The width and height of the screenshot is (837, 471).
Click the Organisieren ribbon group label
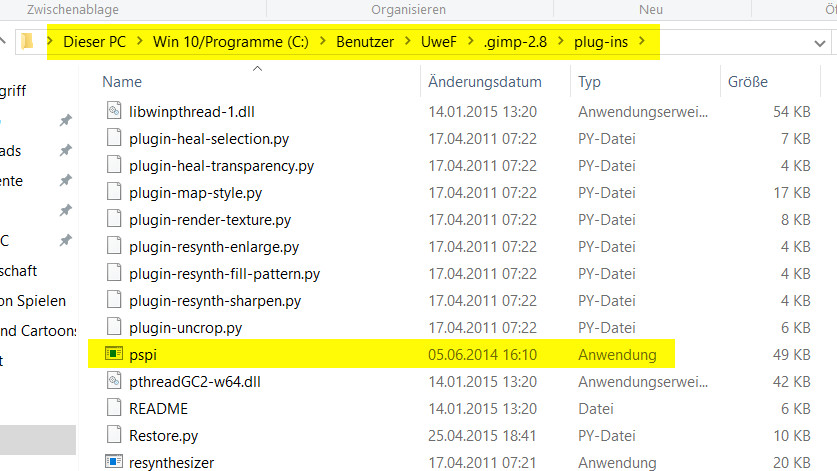point(408,10)
